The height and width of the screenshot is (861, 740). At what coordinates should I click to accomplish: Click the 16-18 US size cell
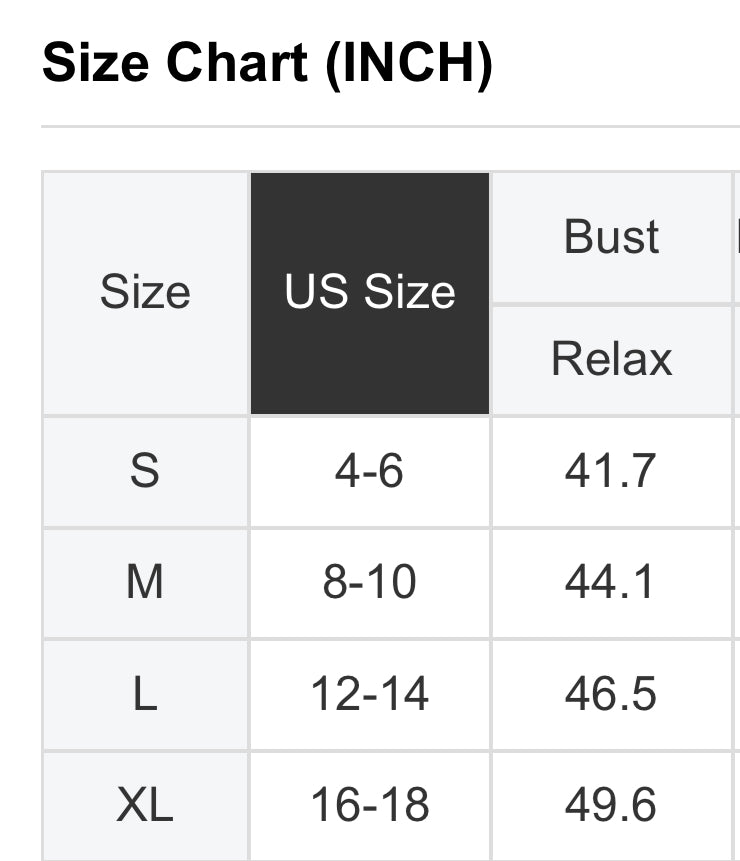tap(370, 805)
